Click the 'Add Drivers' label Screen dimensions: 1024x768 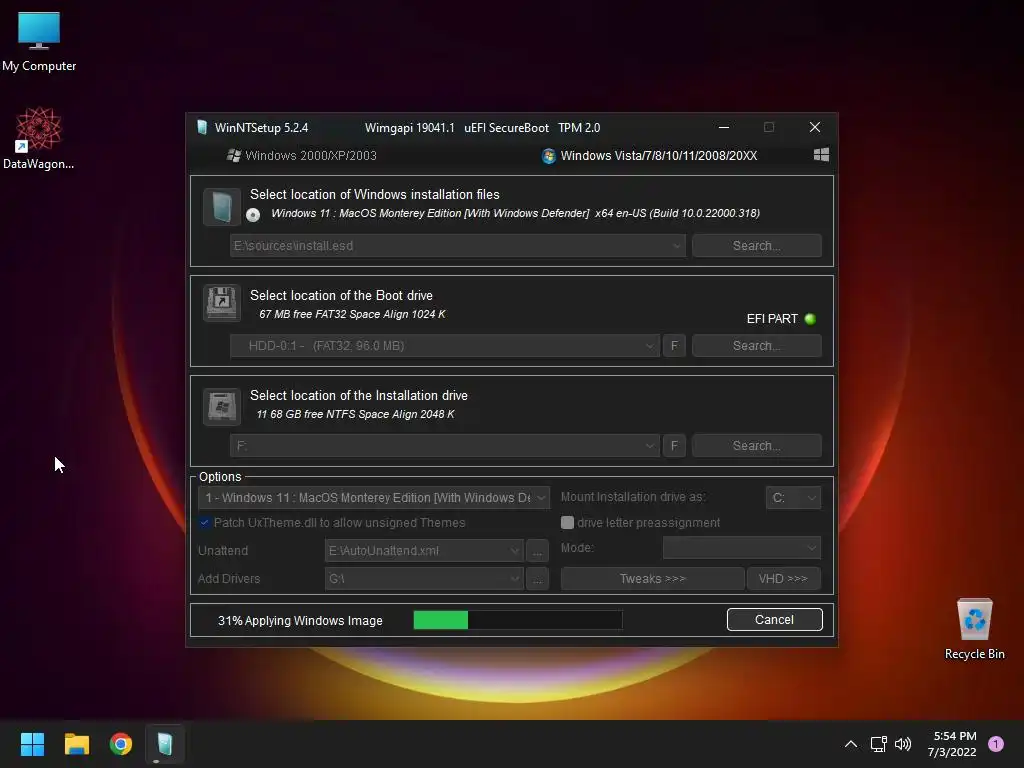tap(229, 579)
